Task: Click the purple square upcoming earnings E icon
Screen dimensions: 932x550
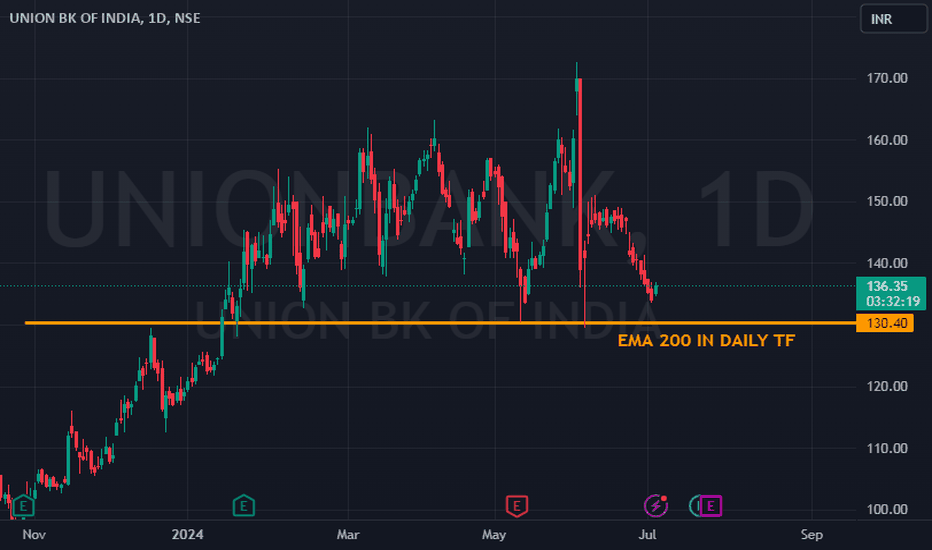Action: tap(710, 506)
